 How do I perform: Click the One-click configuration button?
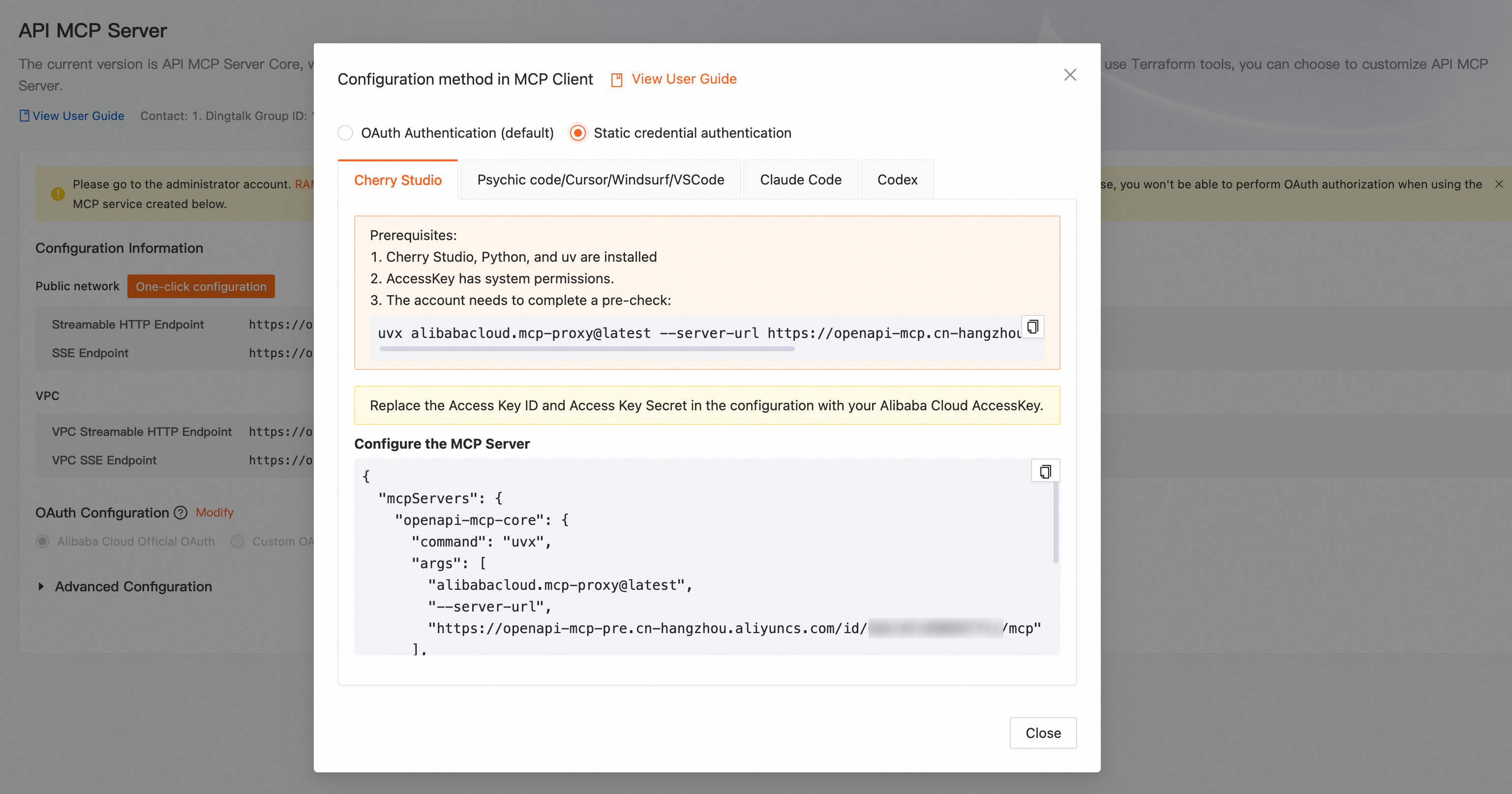[201, 286]
